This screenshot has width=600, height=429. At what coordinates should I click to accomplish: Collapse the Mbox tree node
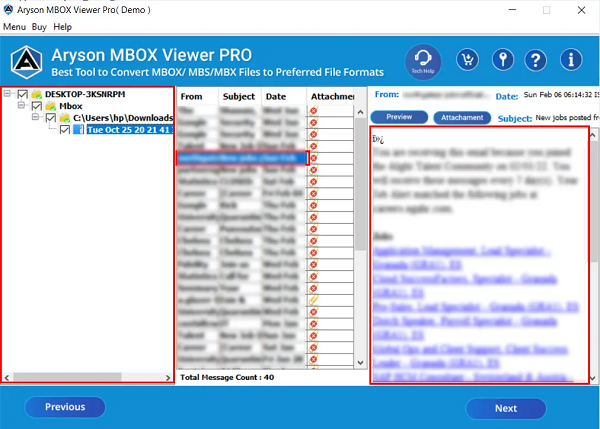tap(21, 105)
